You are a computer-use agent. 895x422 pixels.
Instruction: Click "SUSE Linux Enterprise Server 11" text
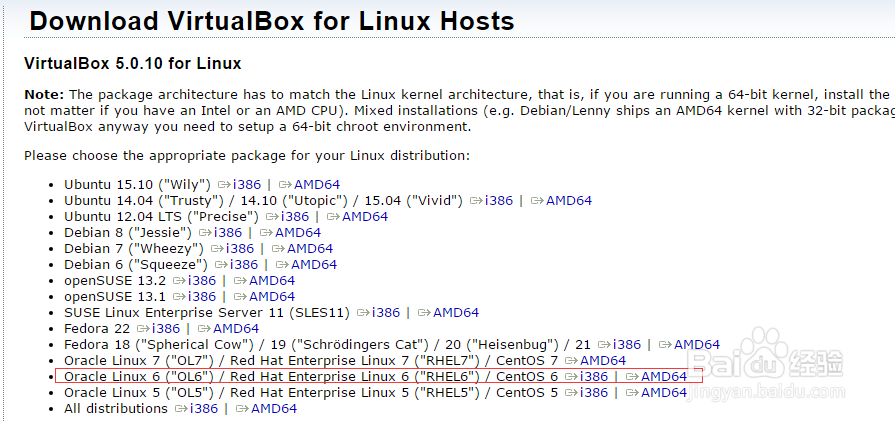(207, 312)
